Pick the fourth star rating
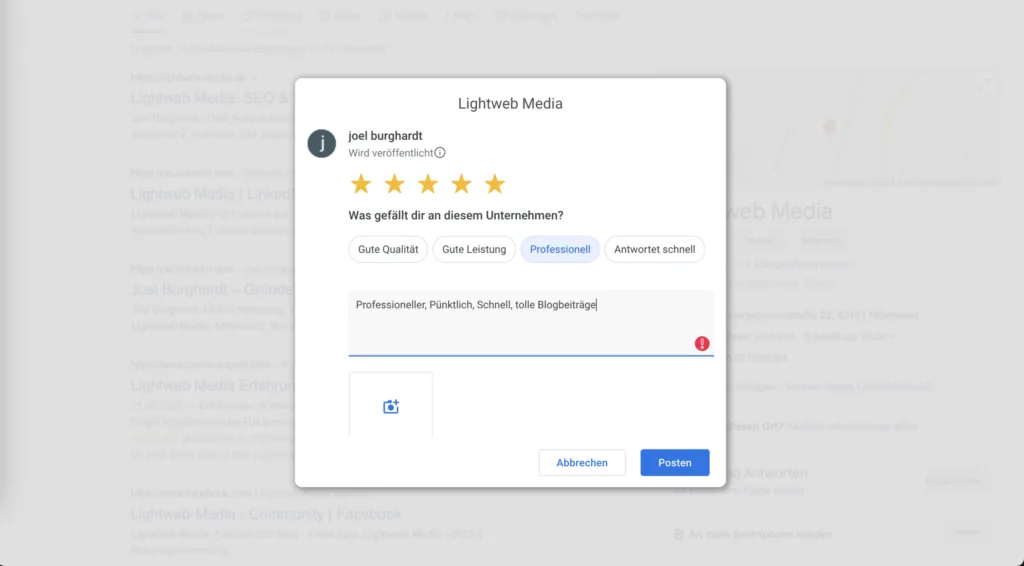This screenshot has width=1024, height=566. click(x=462, y=184)
